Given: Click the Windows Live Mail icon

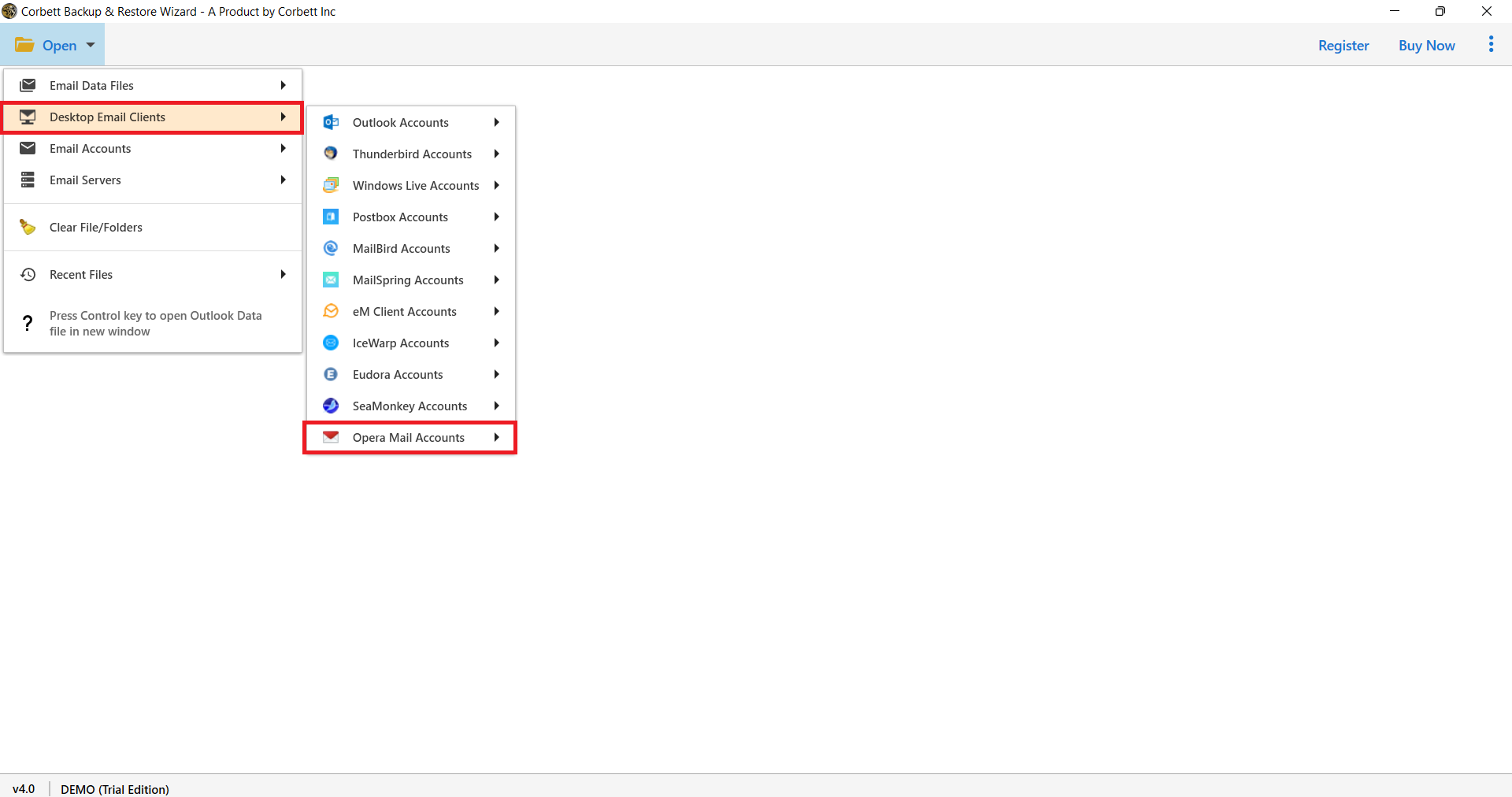Looking at the screenshot, I should [x=331, y=185].
